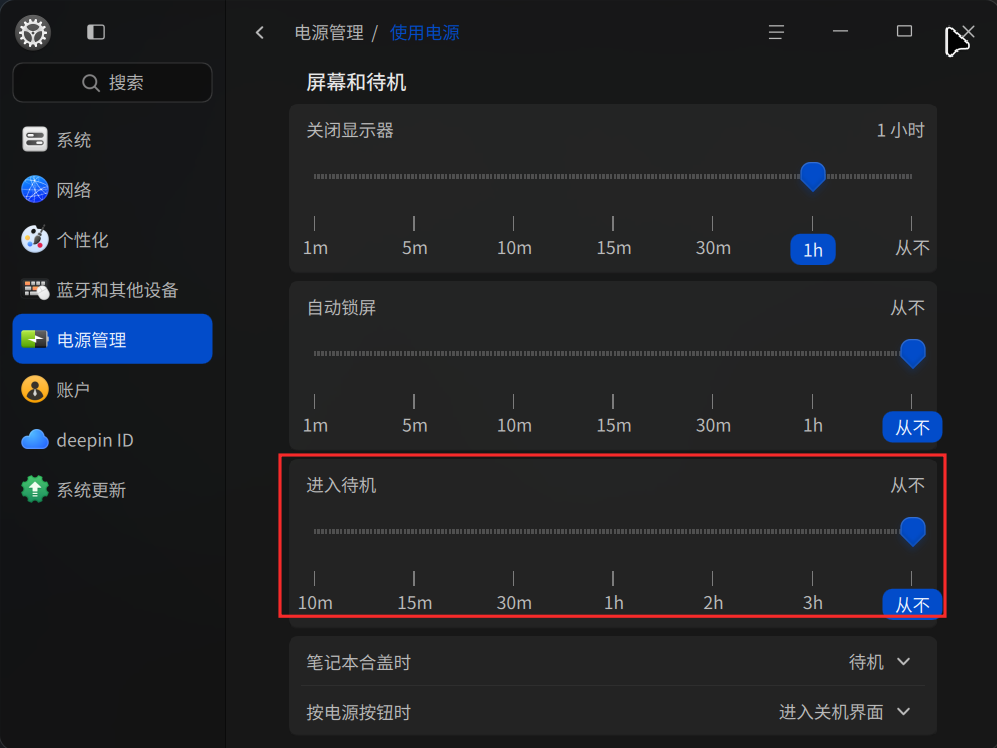Open the 网络 settings section
This screenshot has height=748, width=997.
tap(113, 190)
